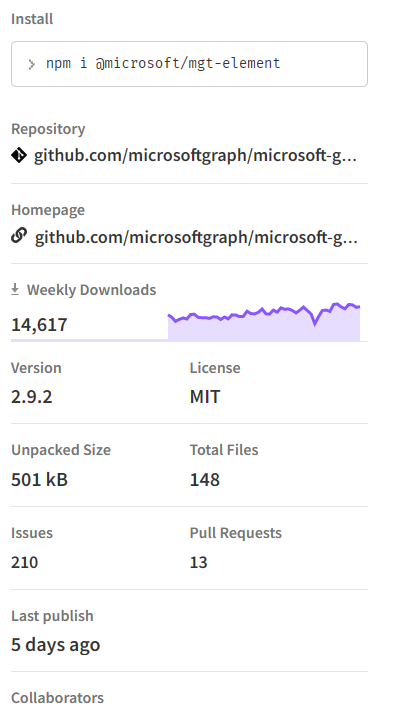
Task: Click the git repository diamond icon
Action: tap(19, 155)
